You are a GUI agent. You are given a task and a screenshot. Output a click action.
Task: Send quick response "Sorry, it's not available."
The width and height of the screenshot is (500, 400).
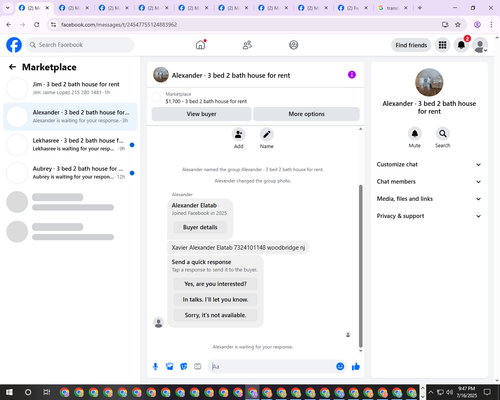(x=215, y=315)
